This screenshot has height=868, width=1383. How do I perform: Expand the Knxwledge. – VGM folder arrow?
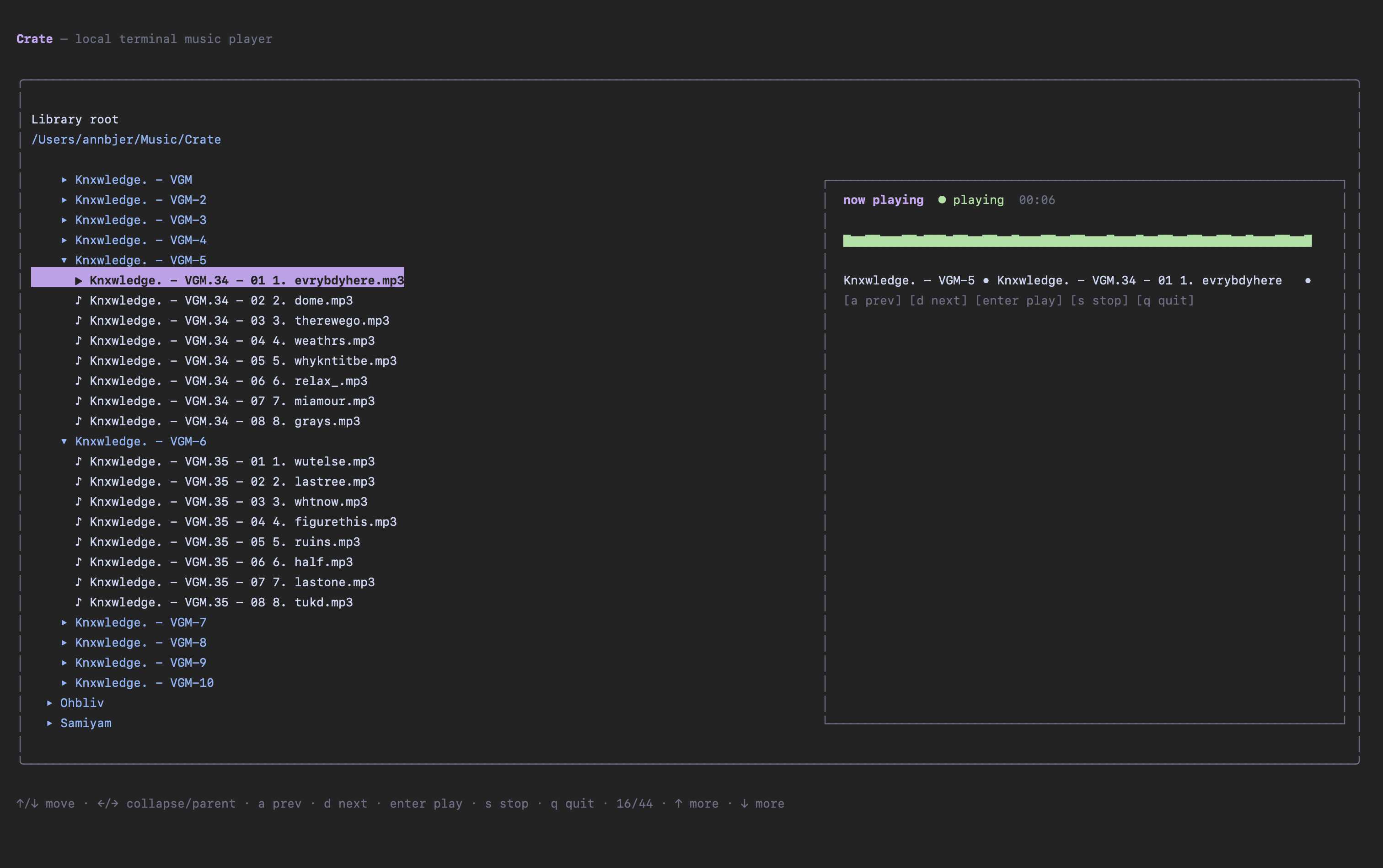pyautogui.click(x=64, y=180)
